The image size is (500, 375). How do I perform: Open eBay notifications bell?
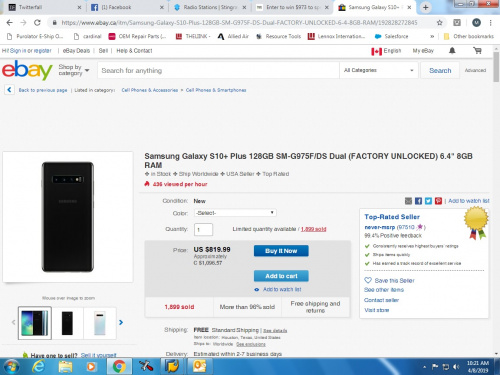pyautogui.click(x=452, y=51)
